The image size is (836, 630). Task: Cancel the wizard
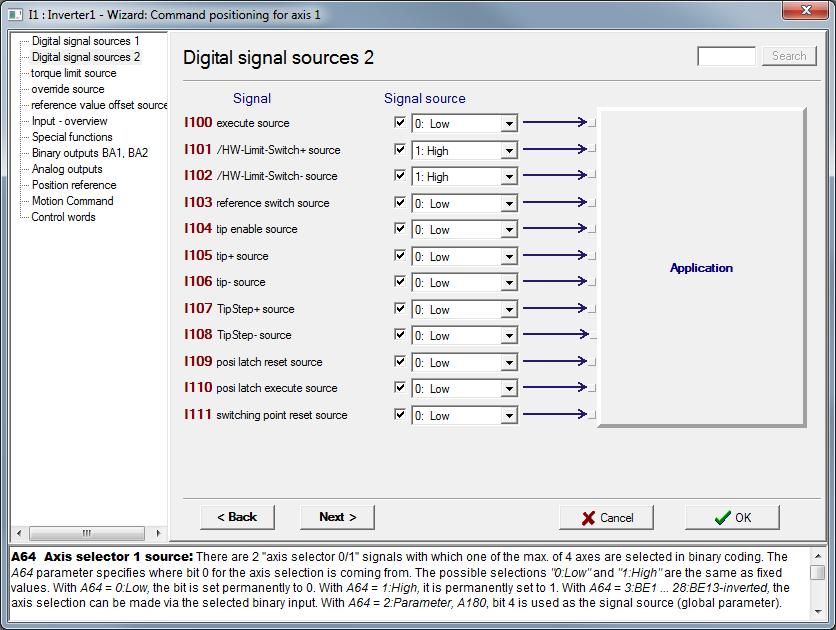click(x=606, y=518)
